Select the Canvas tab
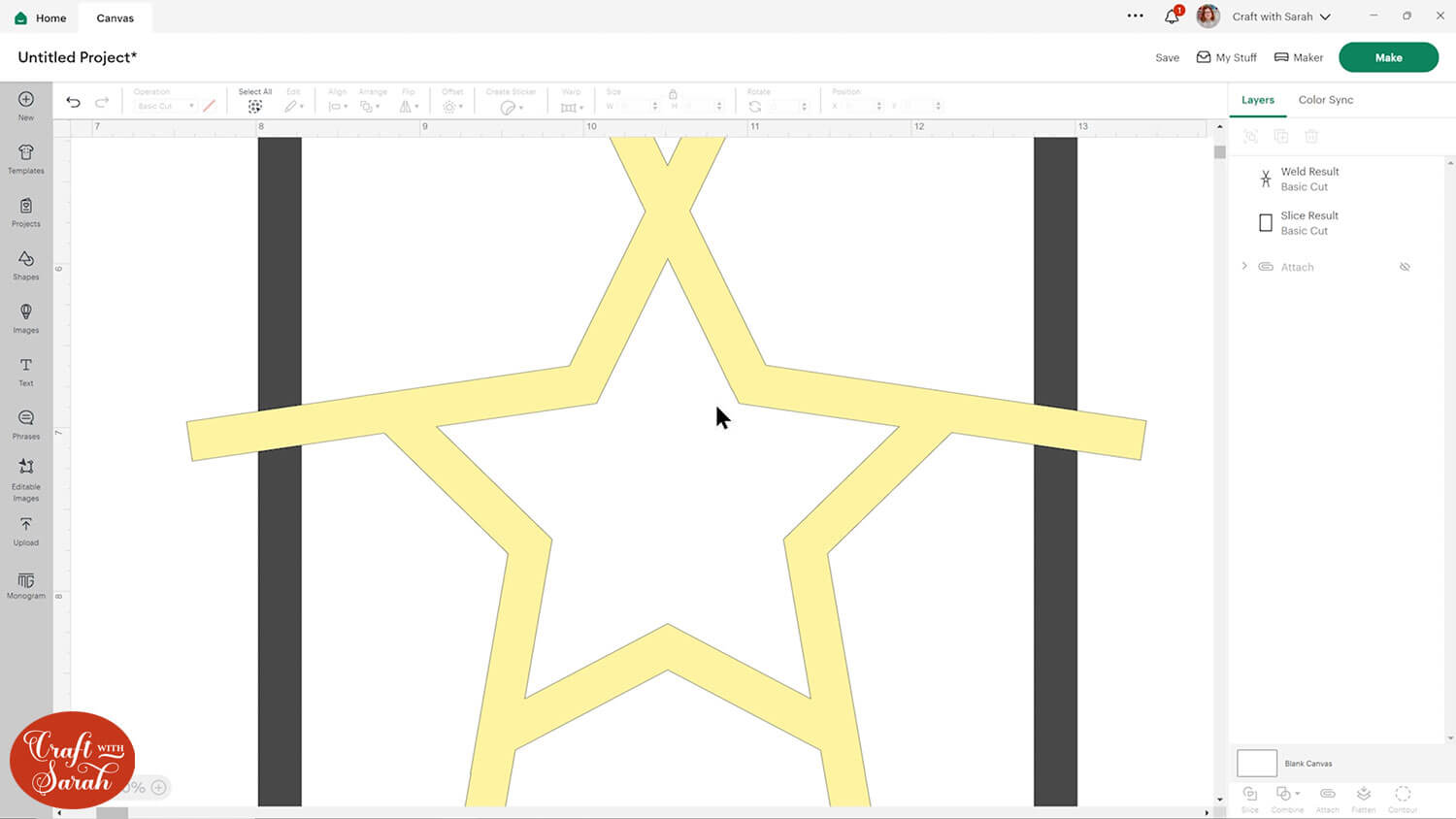Image resolution: width=1456 pixels, height=819 pixels. point(116,17)
